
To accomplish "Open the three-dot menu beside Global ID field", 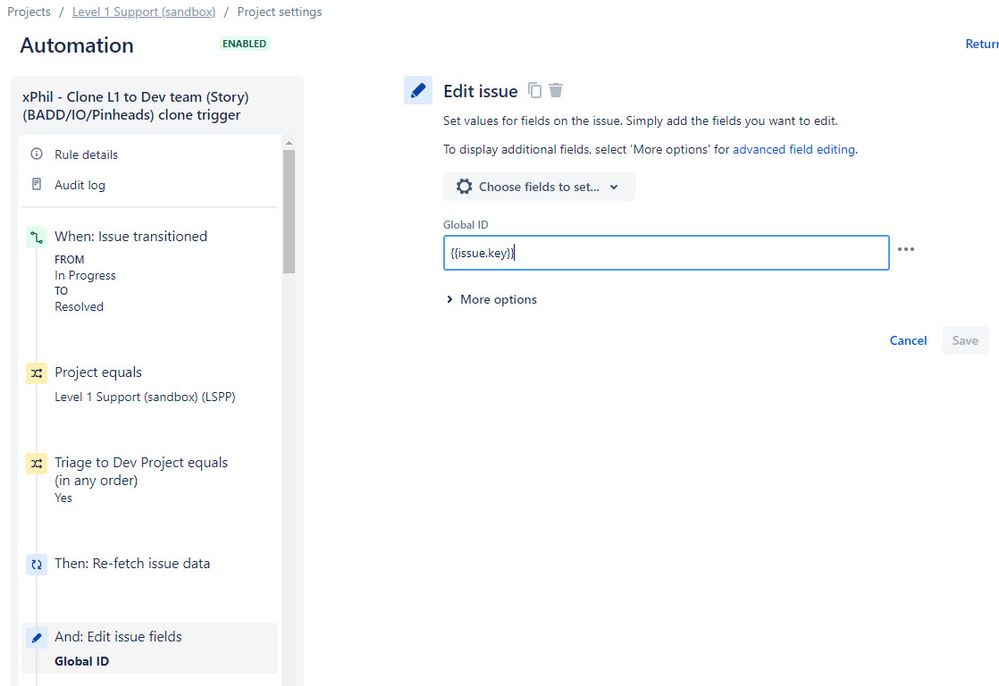I will (x=905, y=249).
